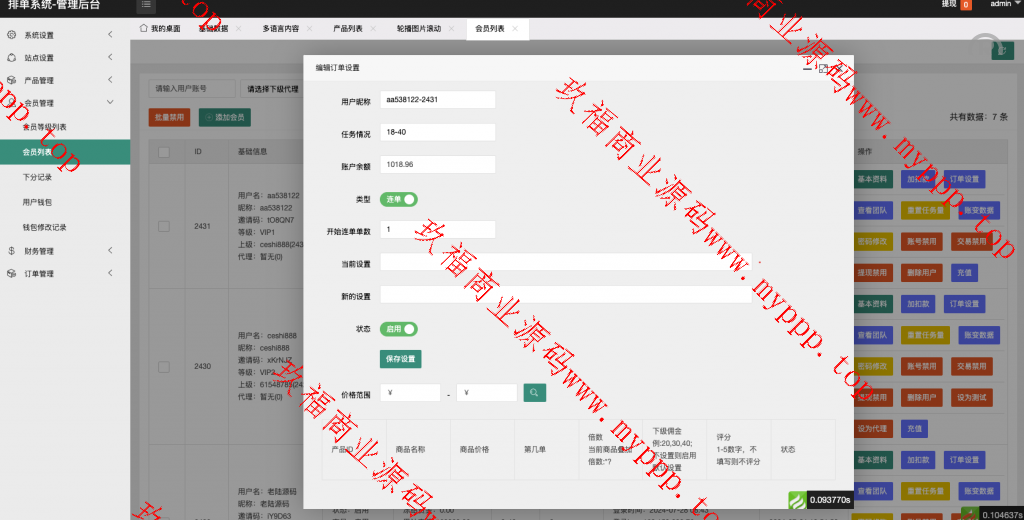The image size is (1024, 520).
Task: Expand the 站点设置 sidebar section
Action: (110, 58)
